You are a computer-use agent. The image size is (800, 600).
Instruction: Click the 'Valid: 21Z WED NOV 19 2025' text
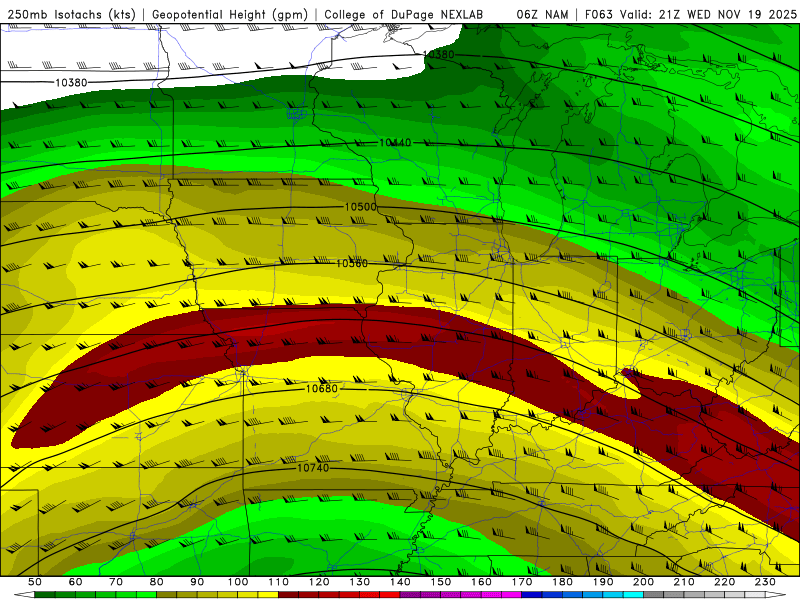tap(708, 15)
